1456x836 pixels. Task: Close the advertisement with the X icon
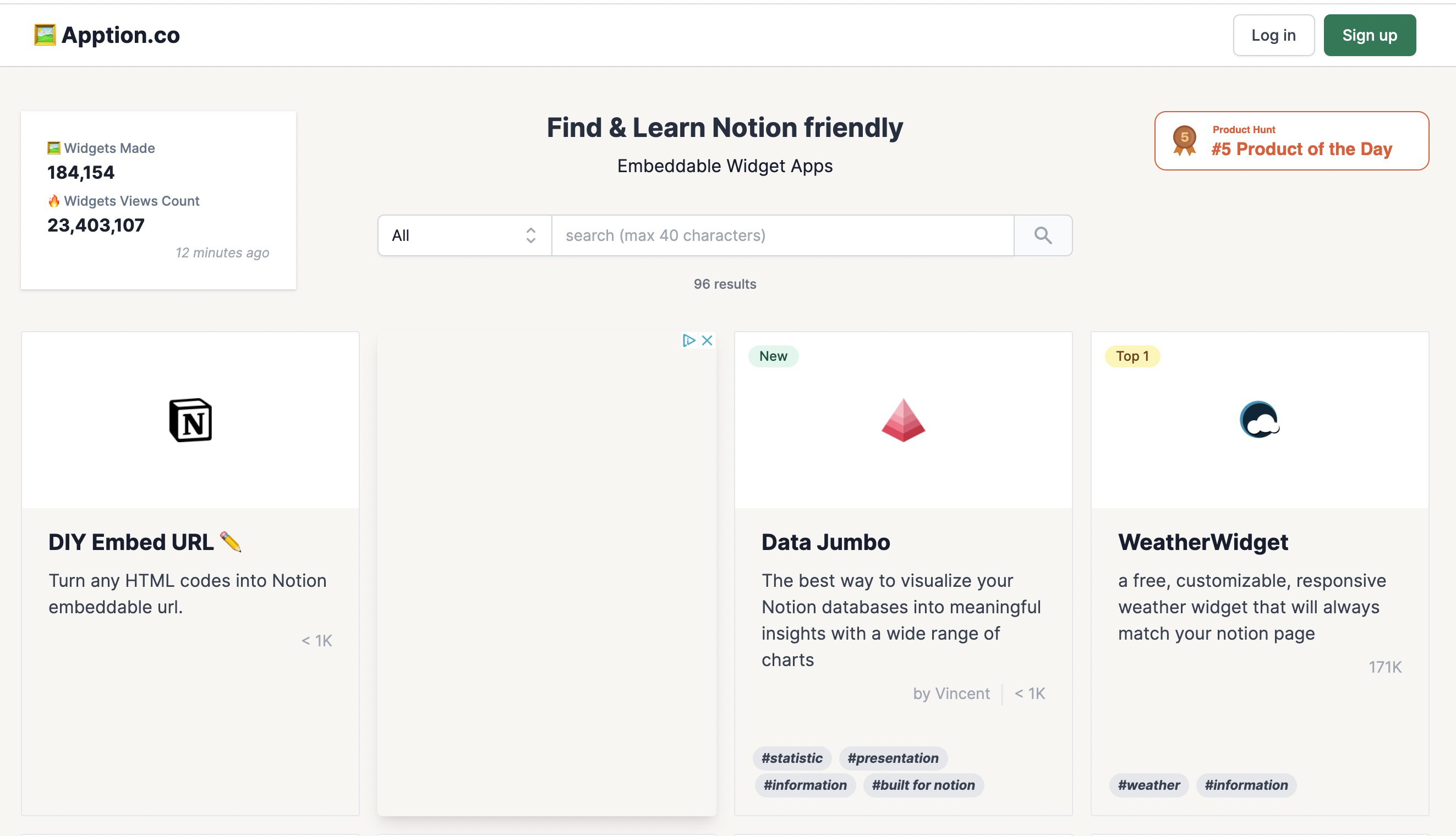[x=707, y=340]
